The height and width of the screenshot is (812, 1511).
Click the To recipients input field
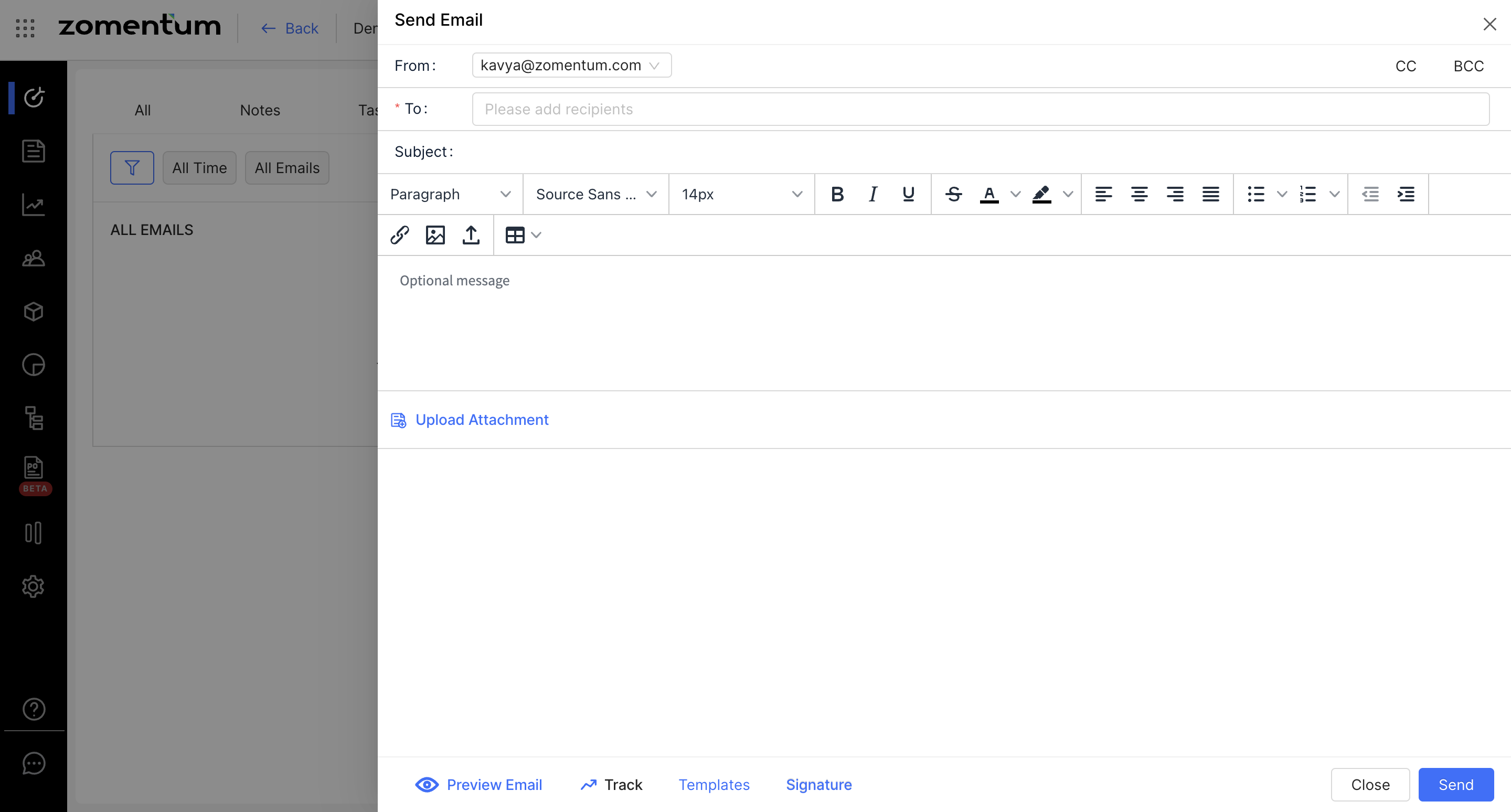980,109
